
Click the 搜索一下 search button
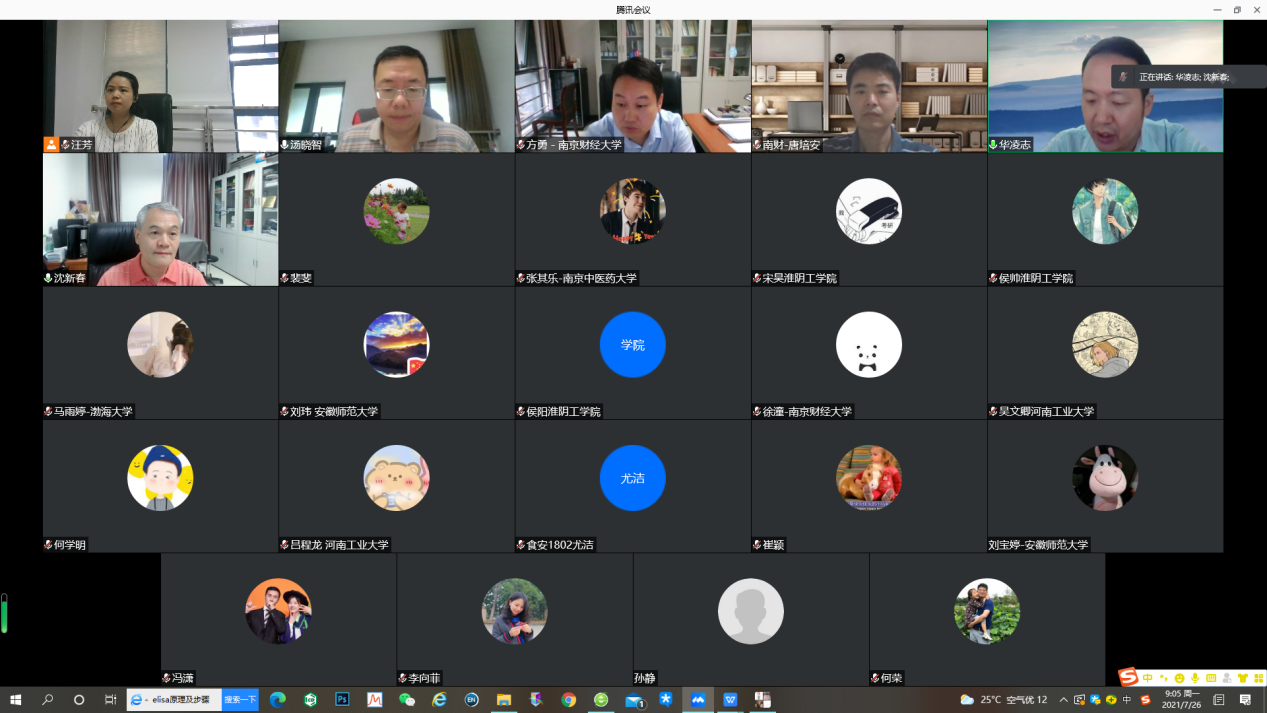[240, 700]
